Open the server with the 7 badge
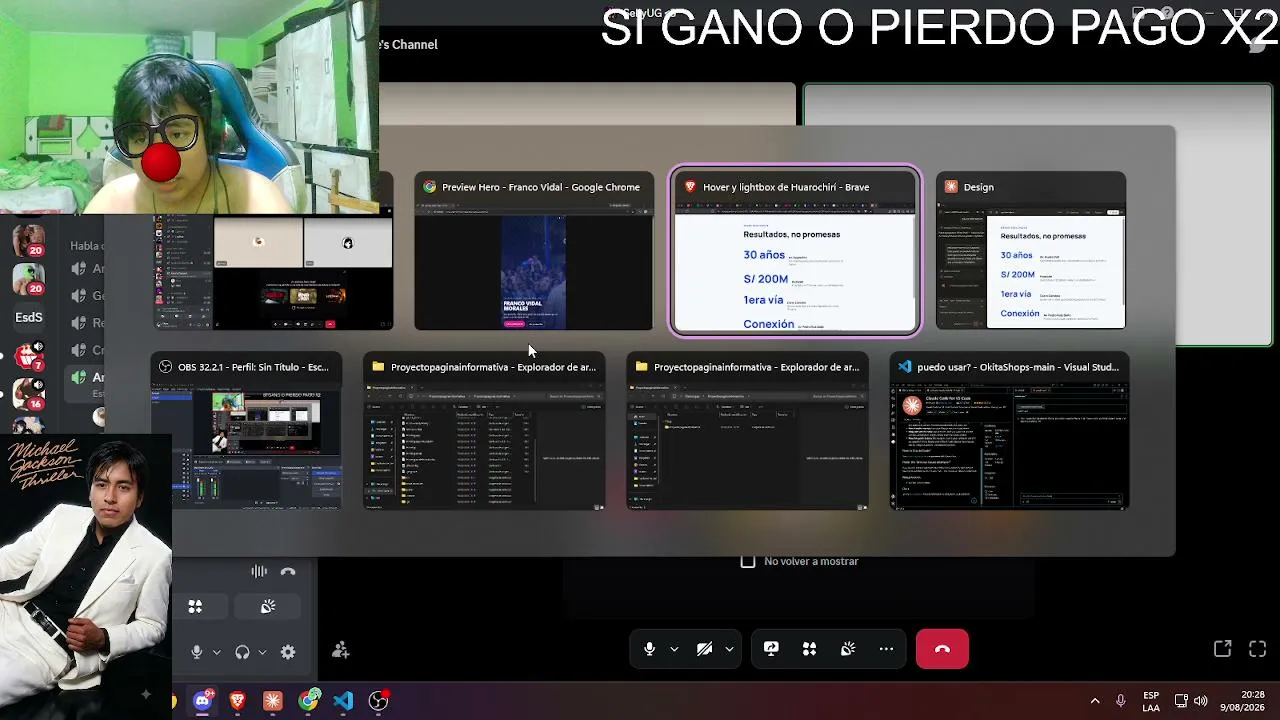Screen dimensions: 1280x720 pos(28,355)
